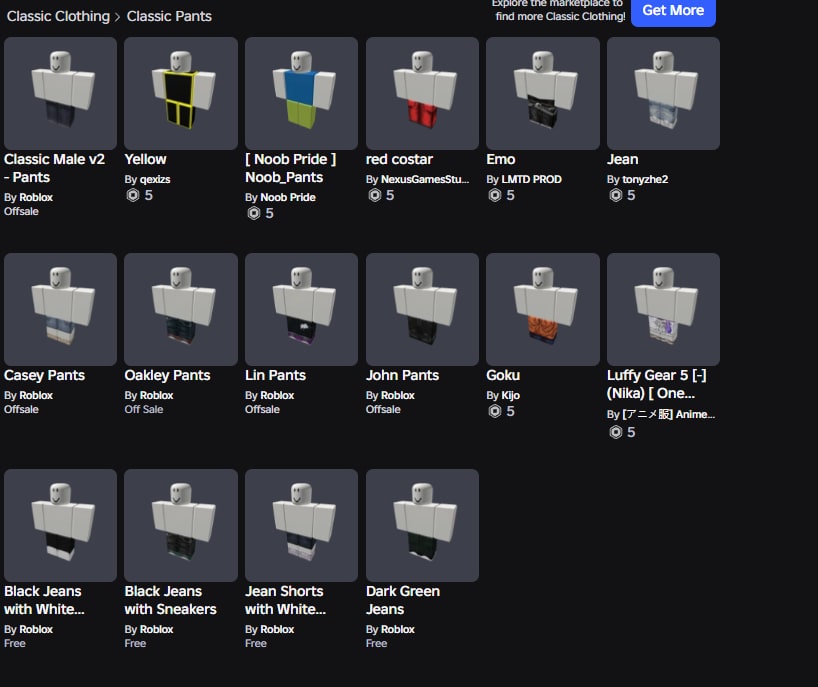Image resolution: width=818 pixels, height=687 pixels.
Task: Open creator LMTD PROD link
Action: [531, 179]
